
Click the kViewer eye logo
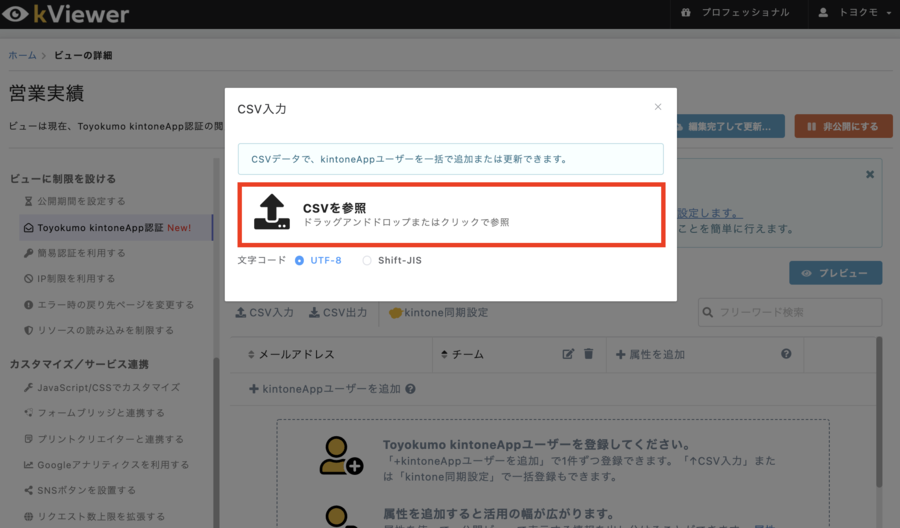coord(15,14)
